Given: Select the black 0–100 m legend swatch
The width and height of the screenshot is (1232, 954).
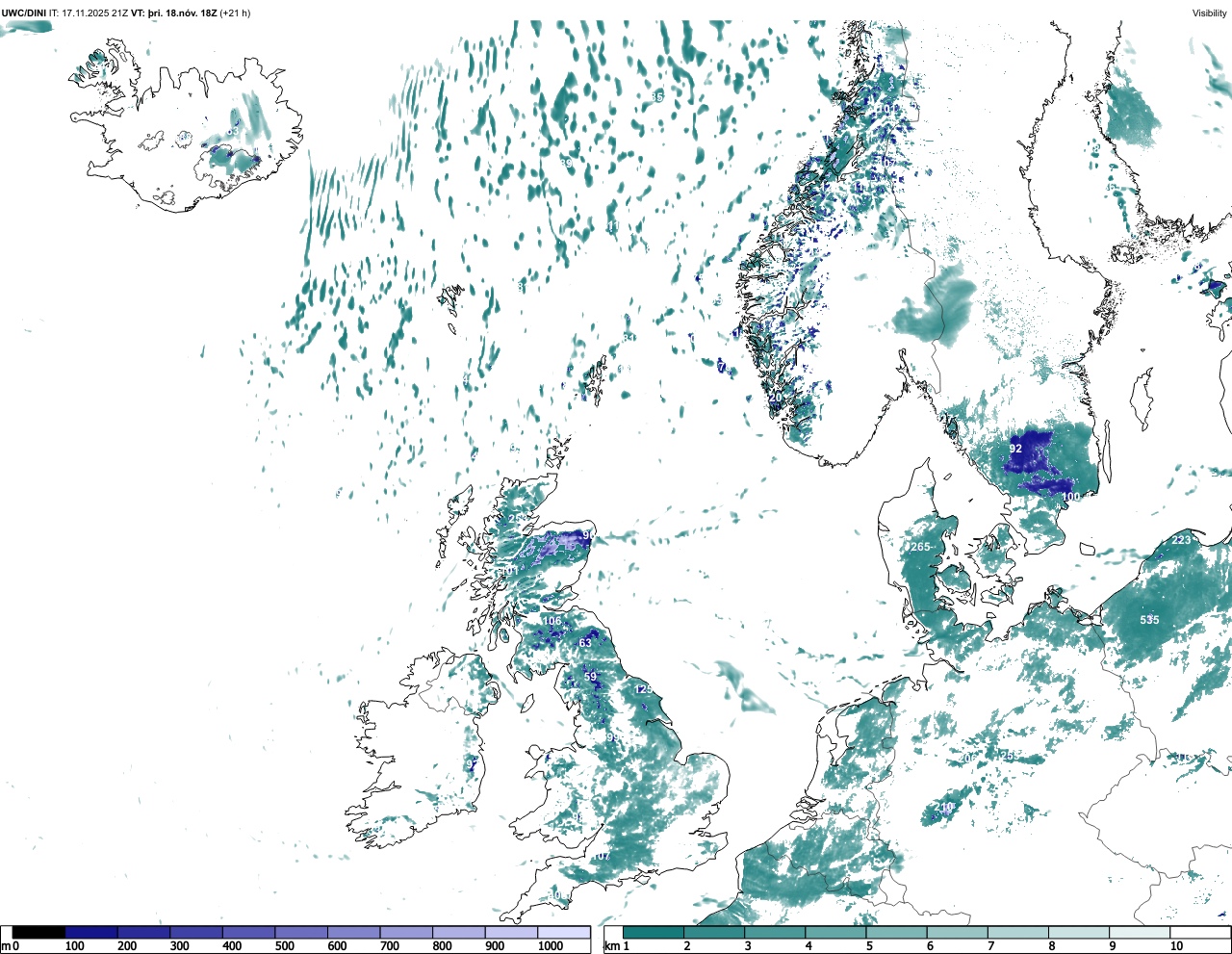Looking at the screenshot, I should [38, 932].
